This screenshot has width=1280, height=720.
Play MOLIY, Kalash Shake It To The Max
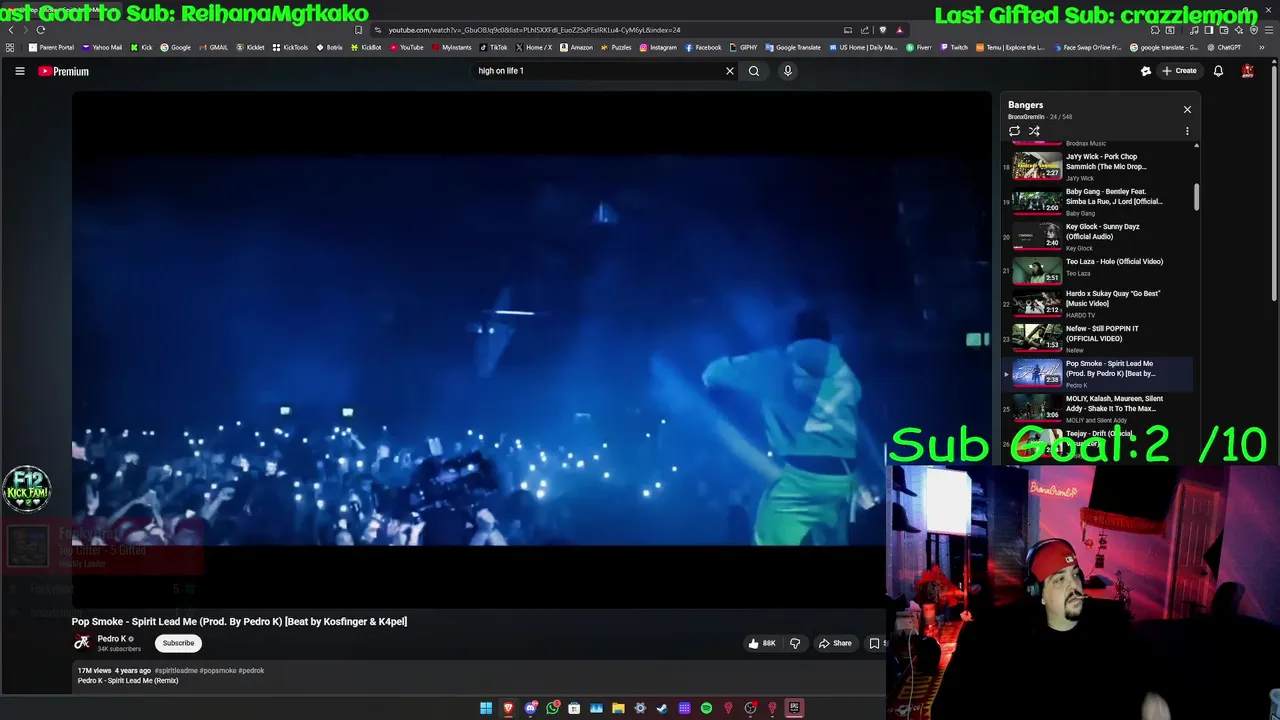pyautogui.click(x=1097, y=408)
